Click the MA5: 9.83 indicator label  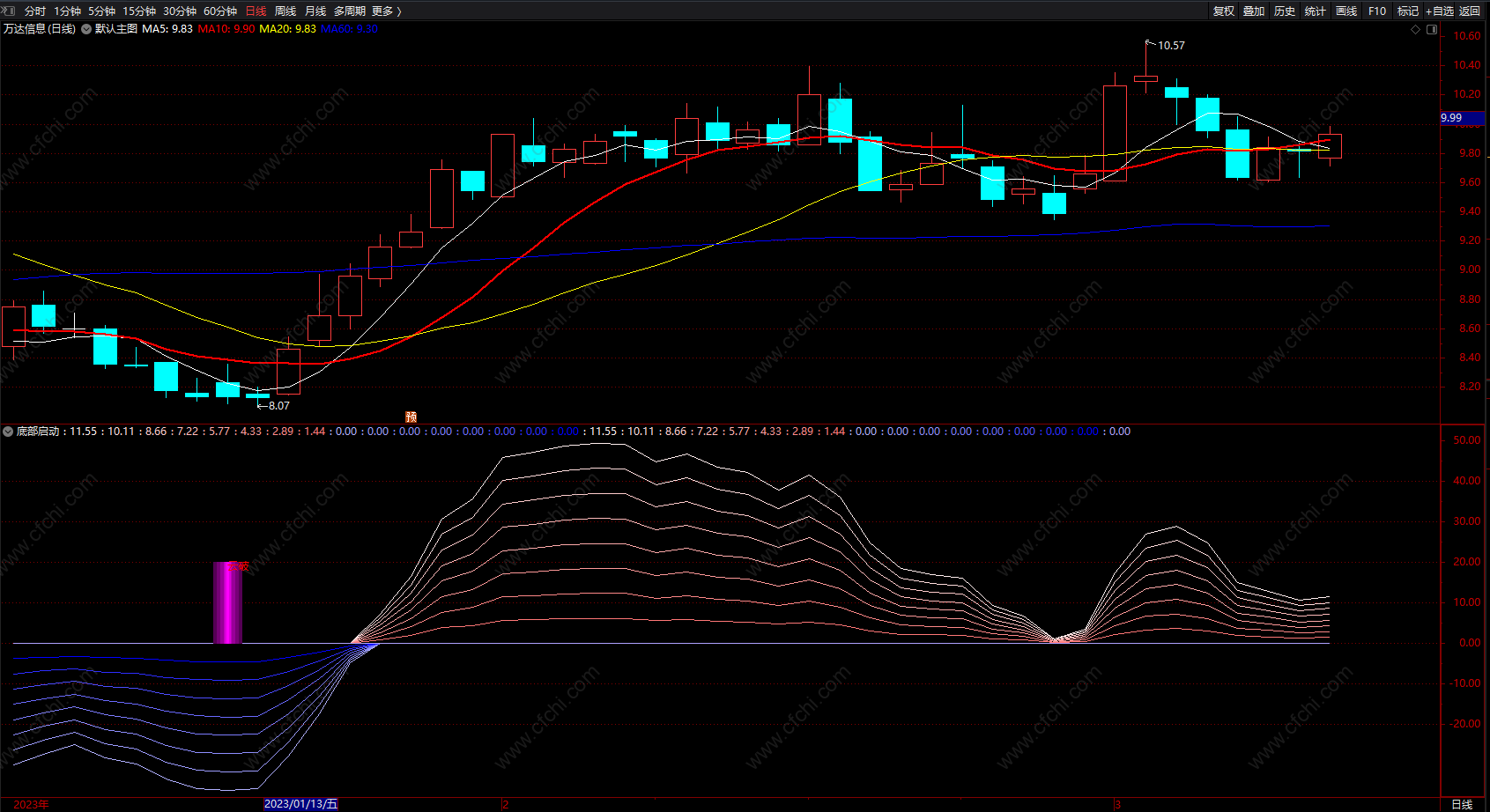tap(167, 29)
